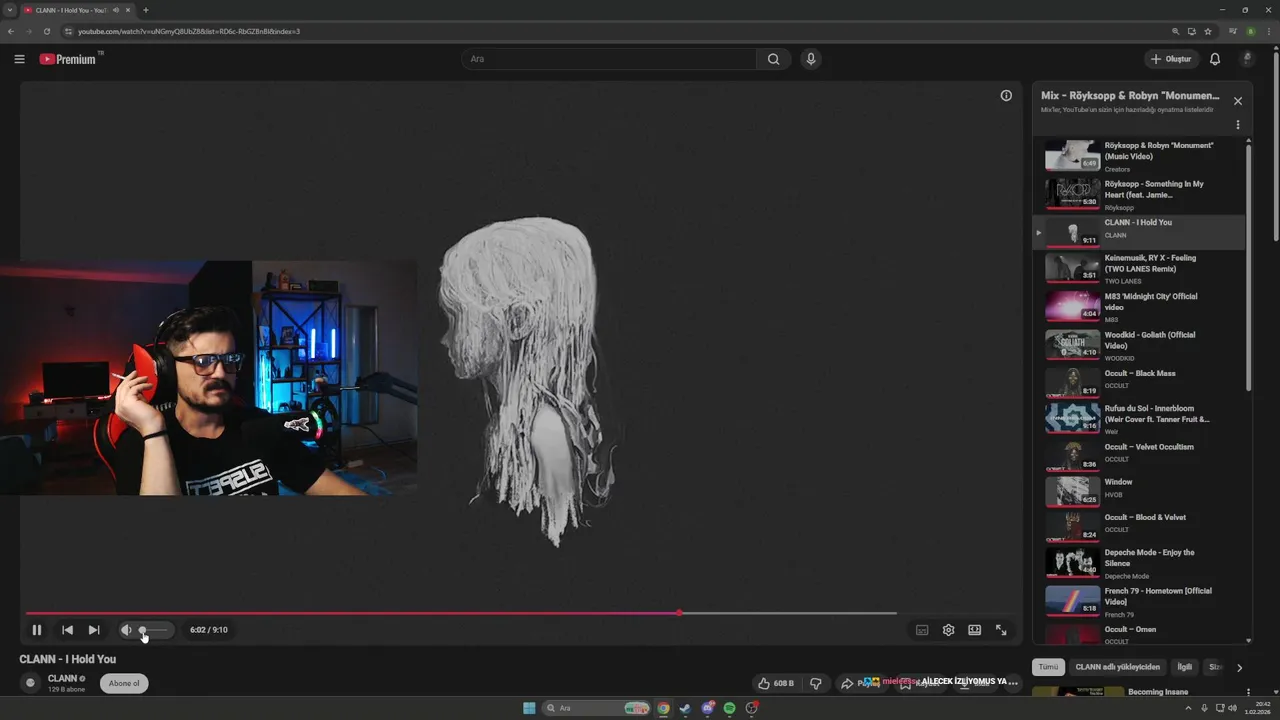Mute the tab via its speaker icon
The height and width of the screenshot is (720, 1280).
point(115,10)
